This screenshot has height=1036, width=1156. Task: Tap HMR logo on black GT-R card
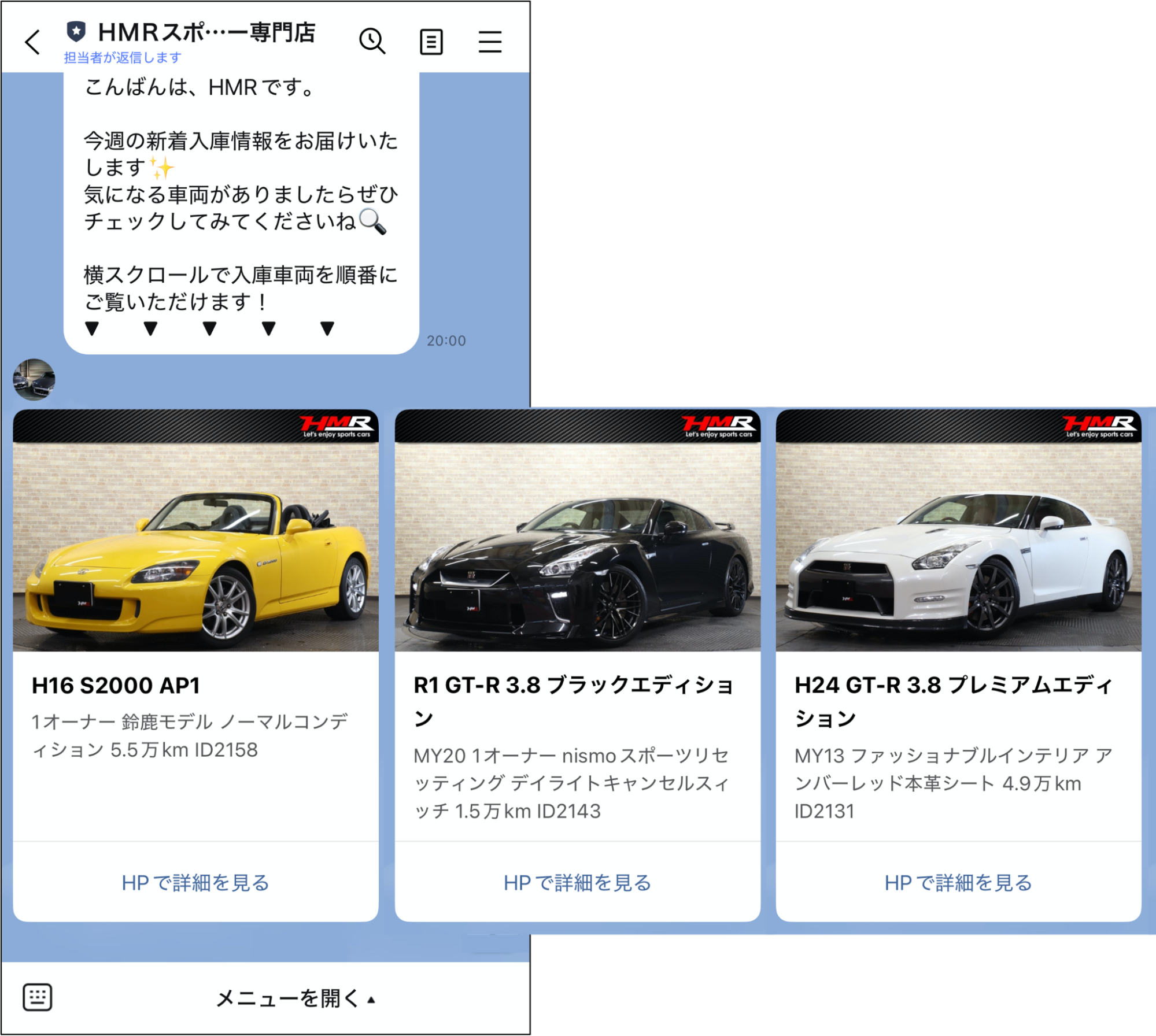(718, 426)
